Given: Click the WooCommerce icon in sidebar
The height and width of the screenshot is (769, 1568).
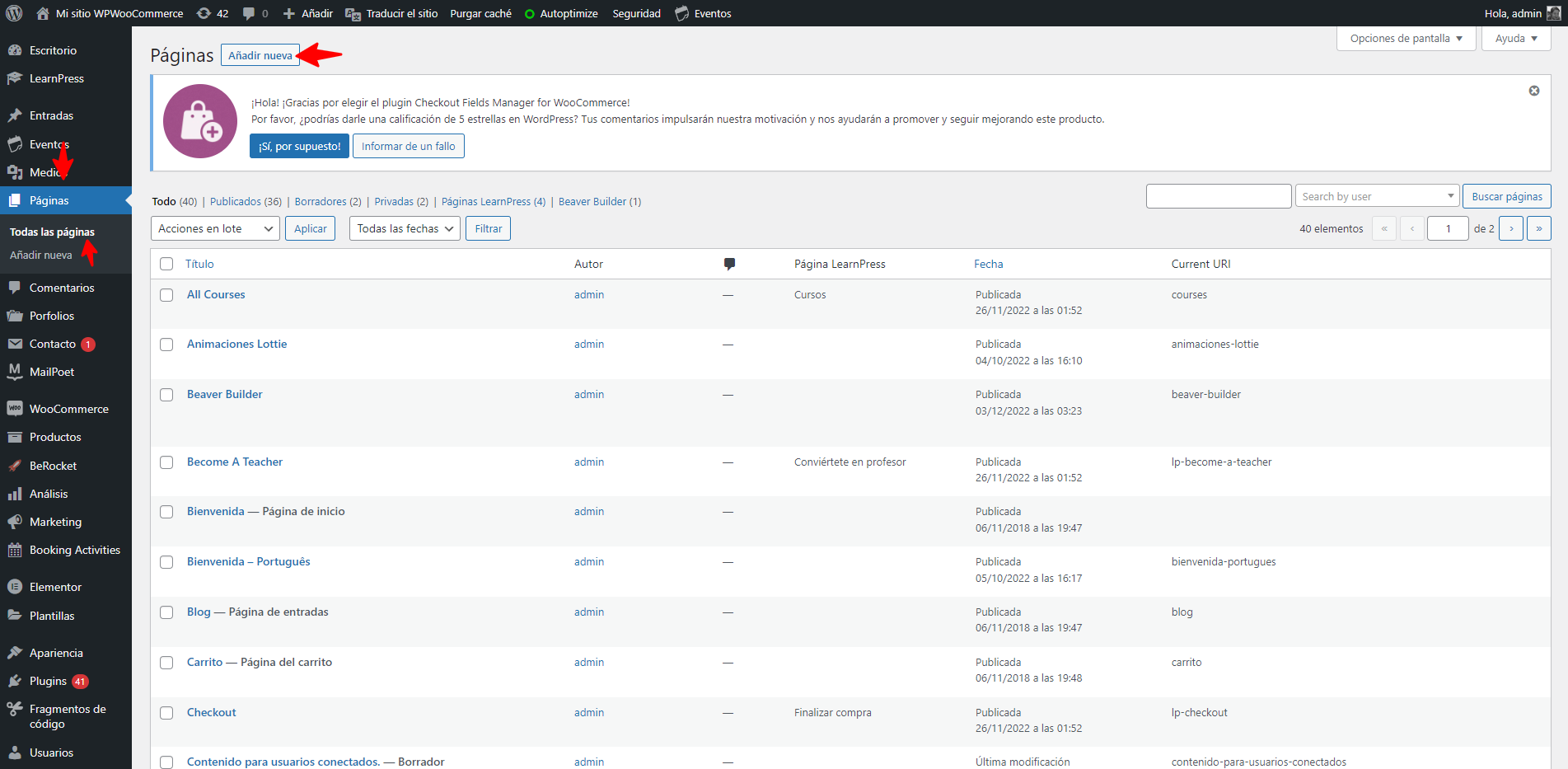Looking at the screenshot, I should 15,409.
